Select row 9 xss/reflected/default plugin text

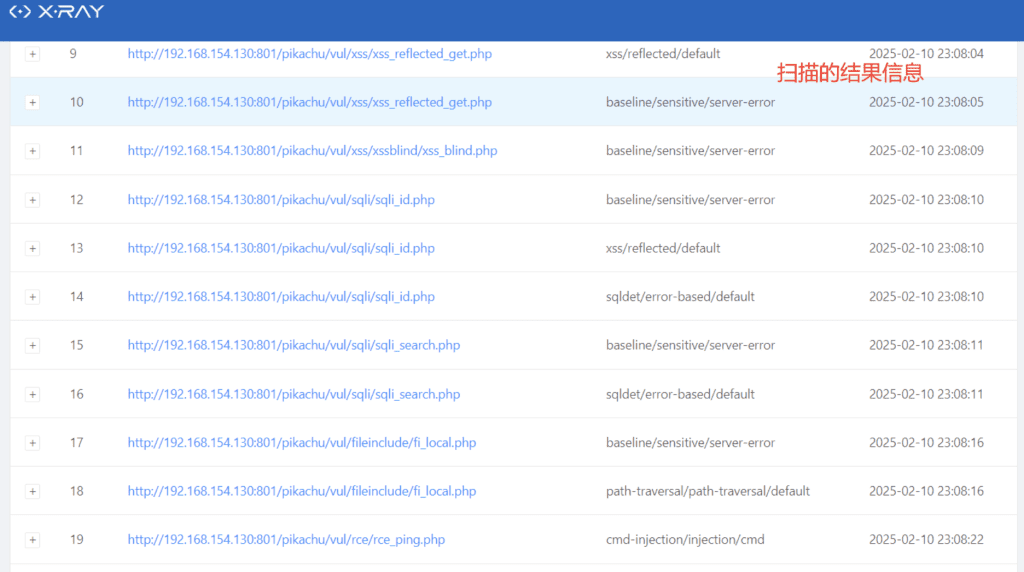pos(663,54)
